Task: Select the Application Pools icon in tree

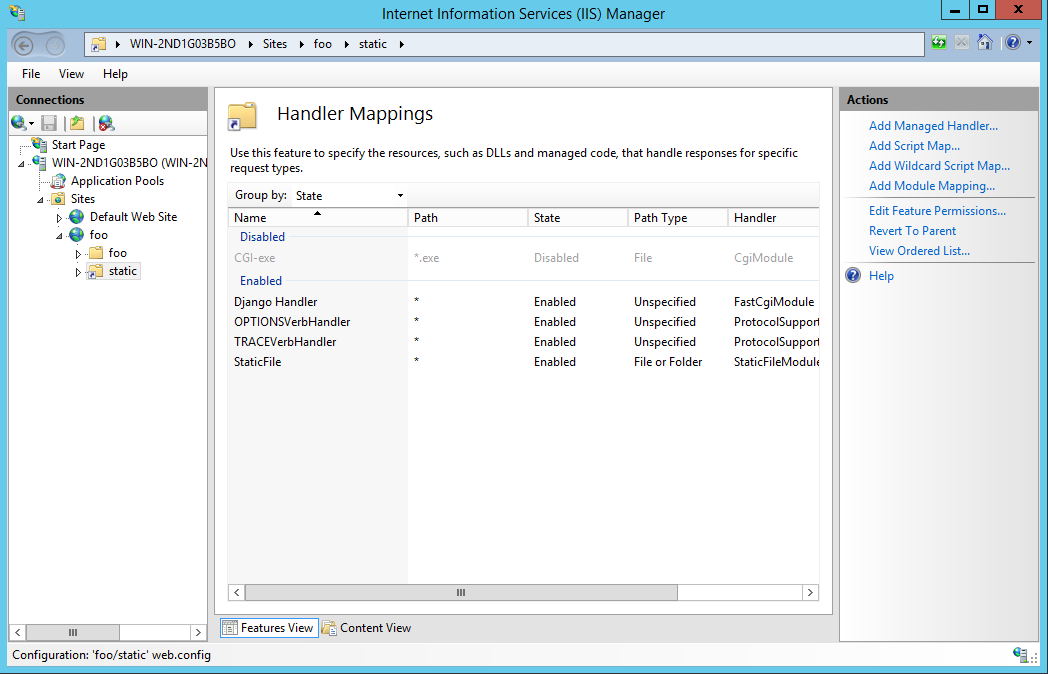Action: pos(59,181)
